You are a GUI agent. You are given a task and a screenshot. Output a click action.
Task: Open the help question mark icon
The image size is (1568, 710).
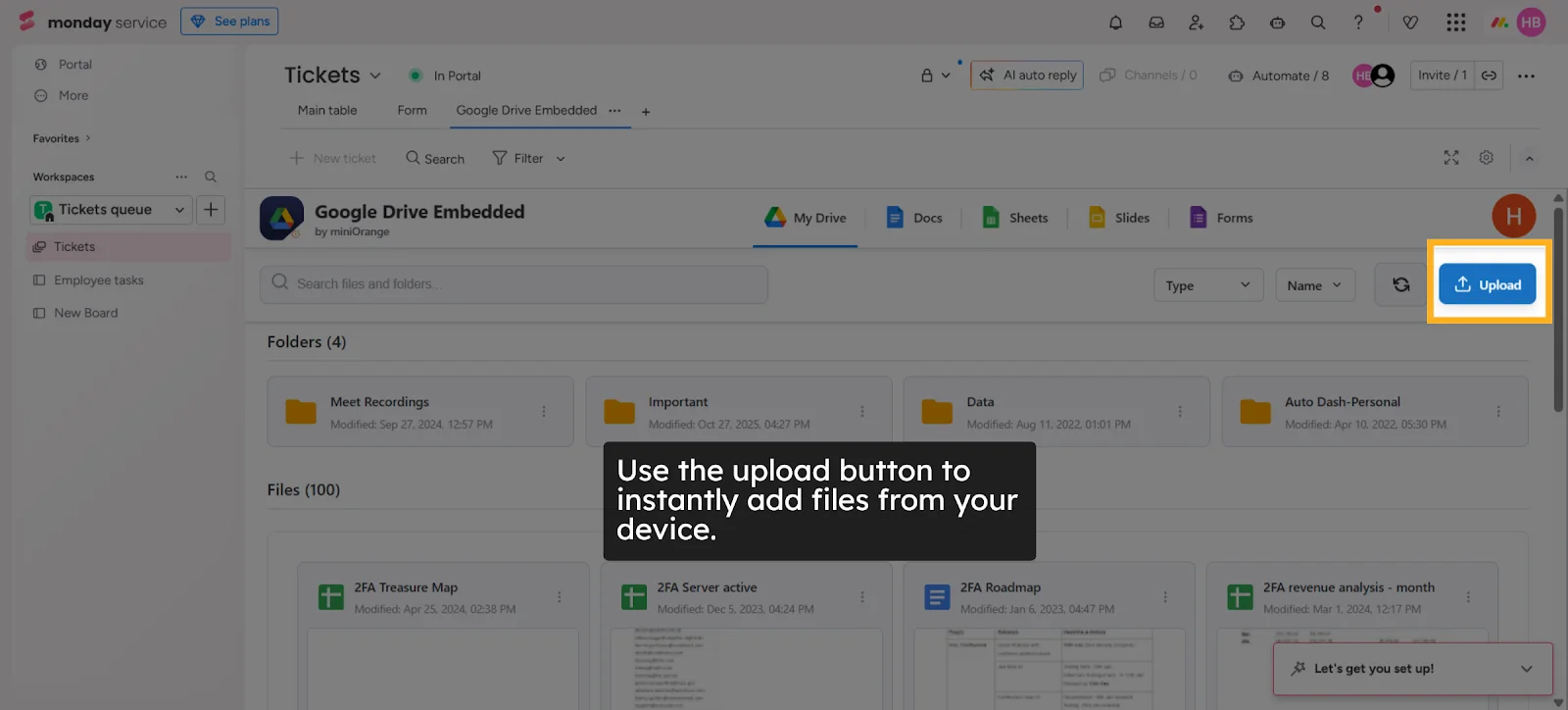(1358, 22)
